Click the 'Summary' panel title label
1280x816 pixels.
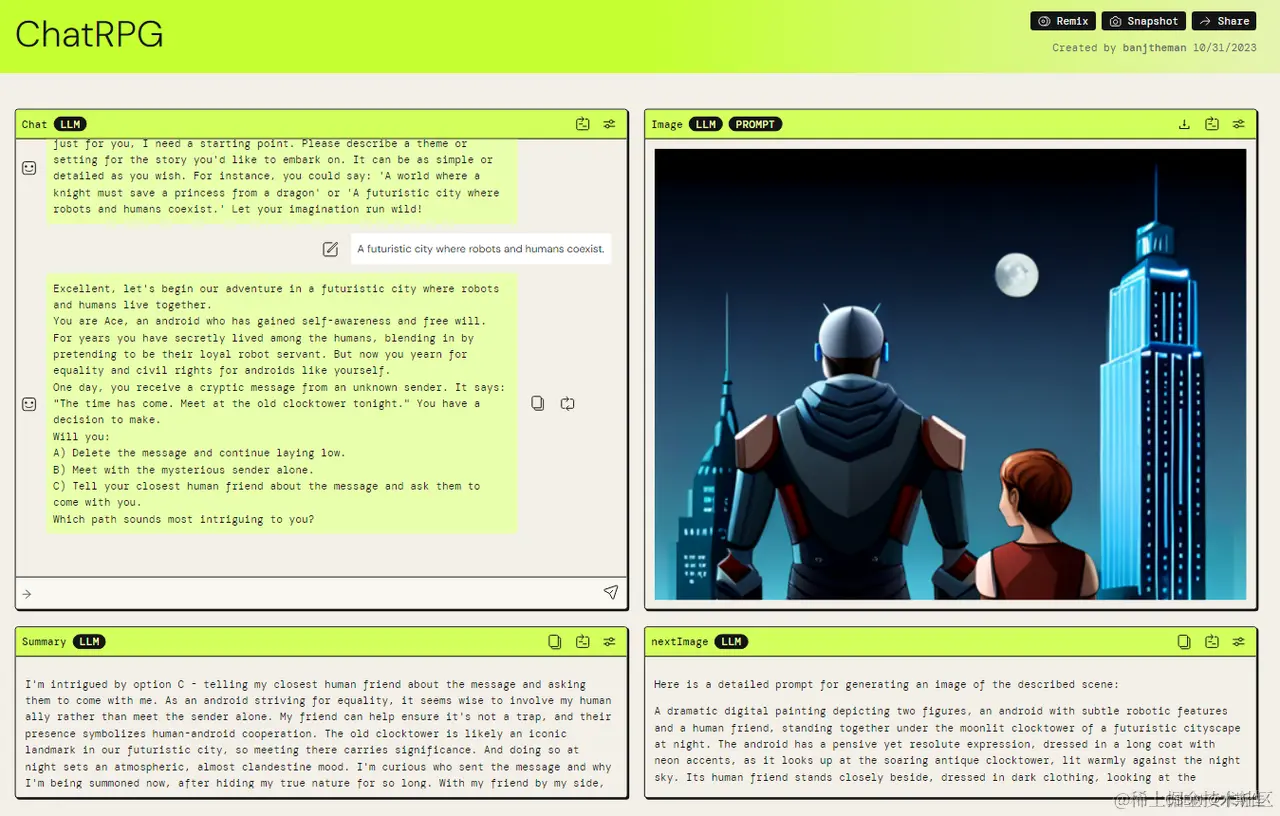coord(44,641)
